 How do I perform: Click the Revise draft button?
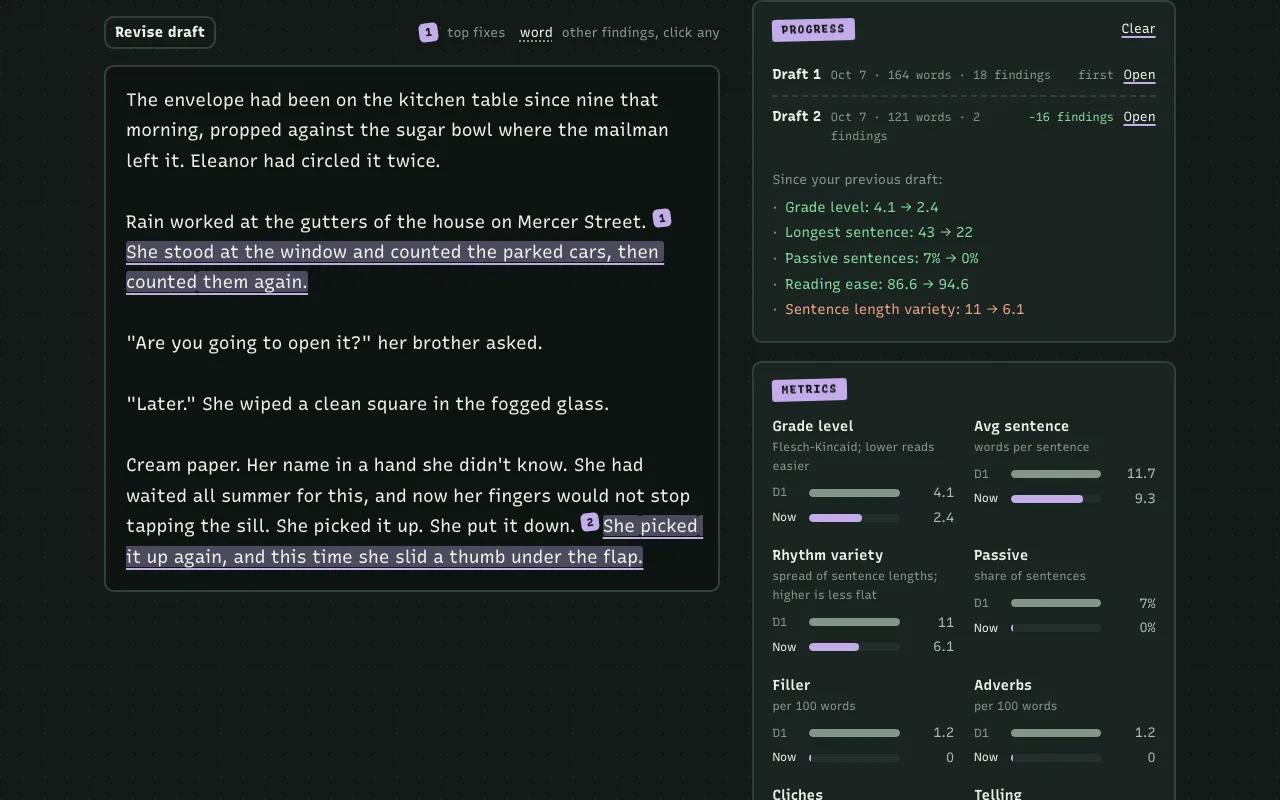coord(160,32)
